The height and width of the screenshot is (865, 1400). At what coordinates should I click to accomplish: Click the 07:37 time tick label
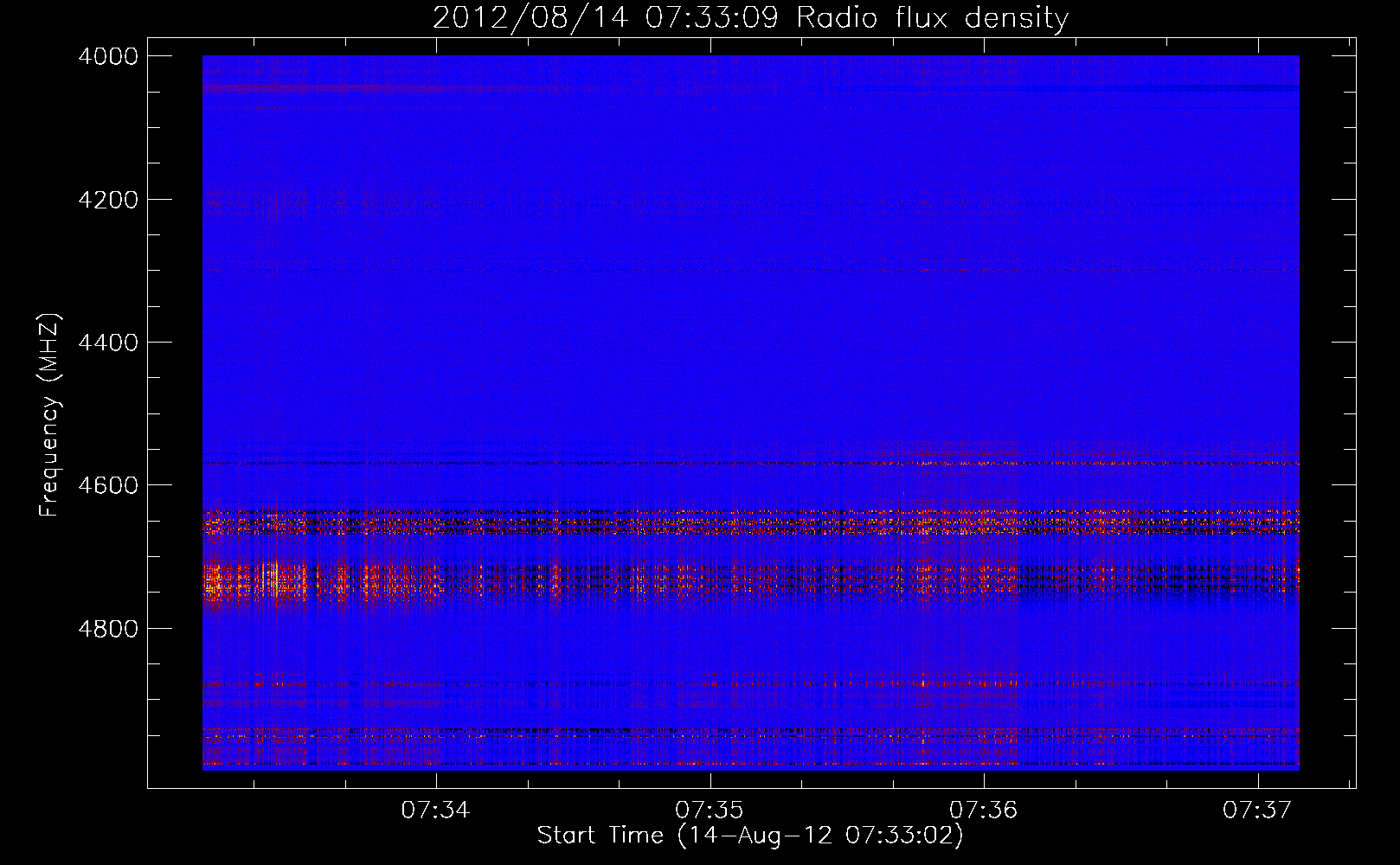point(1257,810)
